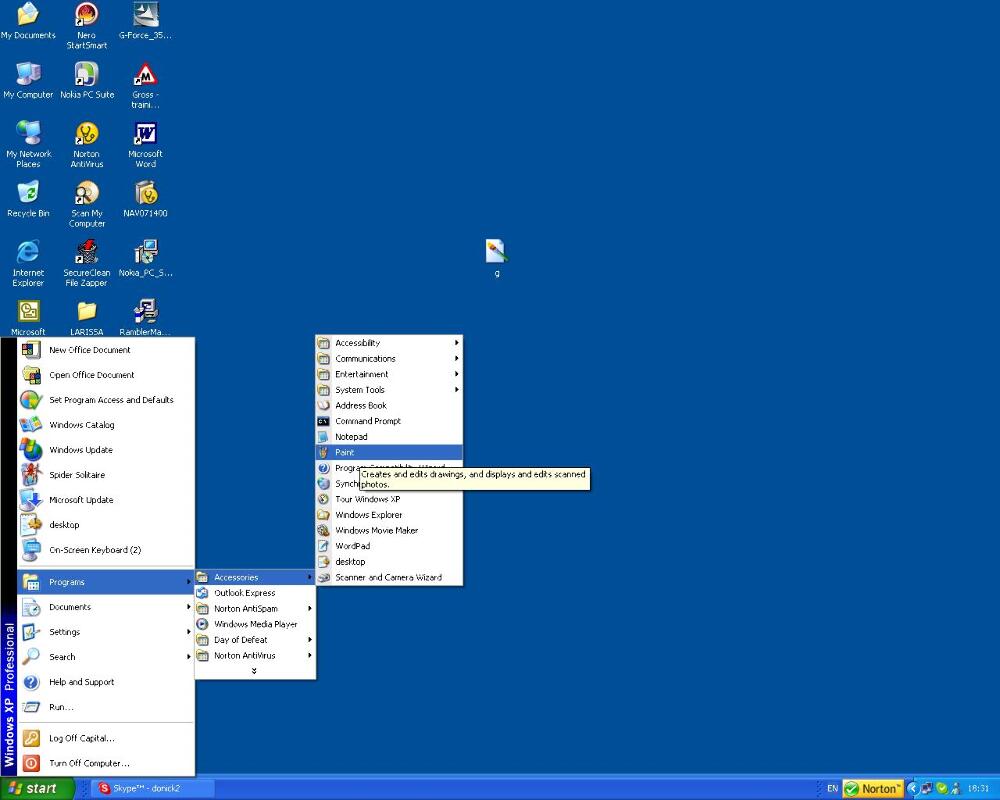Expand the Norton AntiSpam program folder
This screenshot has width=1000, height=800.
click(255, 609)
